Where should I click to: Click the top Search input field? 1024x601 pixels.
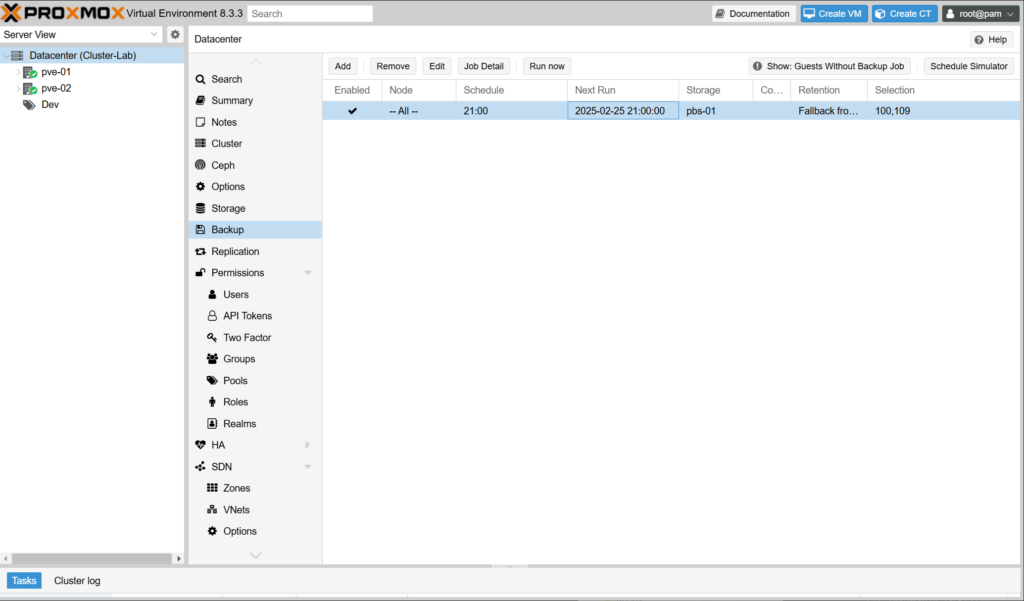pos(310,14)
